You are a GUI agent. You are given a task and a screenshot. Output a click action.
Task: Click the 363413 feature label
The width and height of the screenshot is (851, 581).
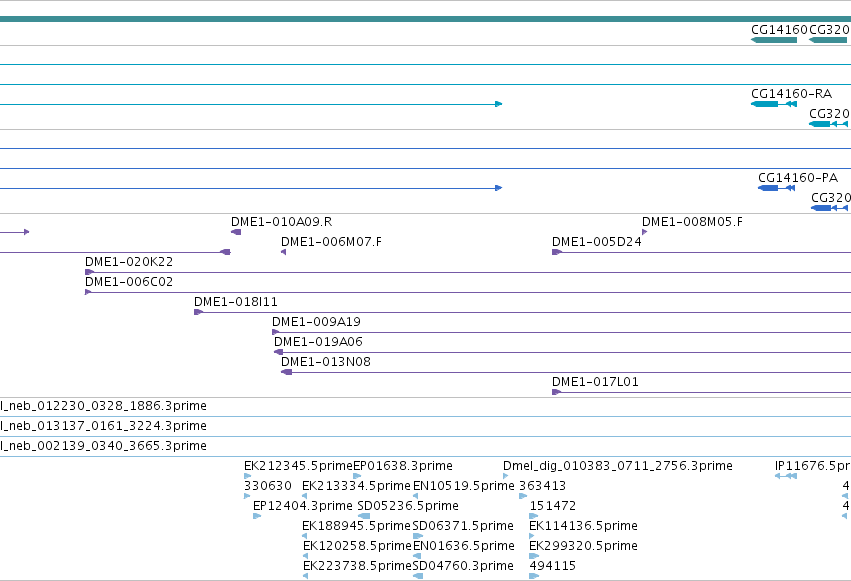point(543,486)
